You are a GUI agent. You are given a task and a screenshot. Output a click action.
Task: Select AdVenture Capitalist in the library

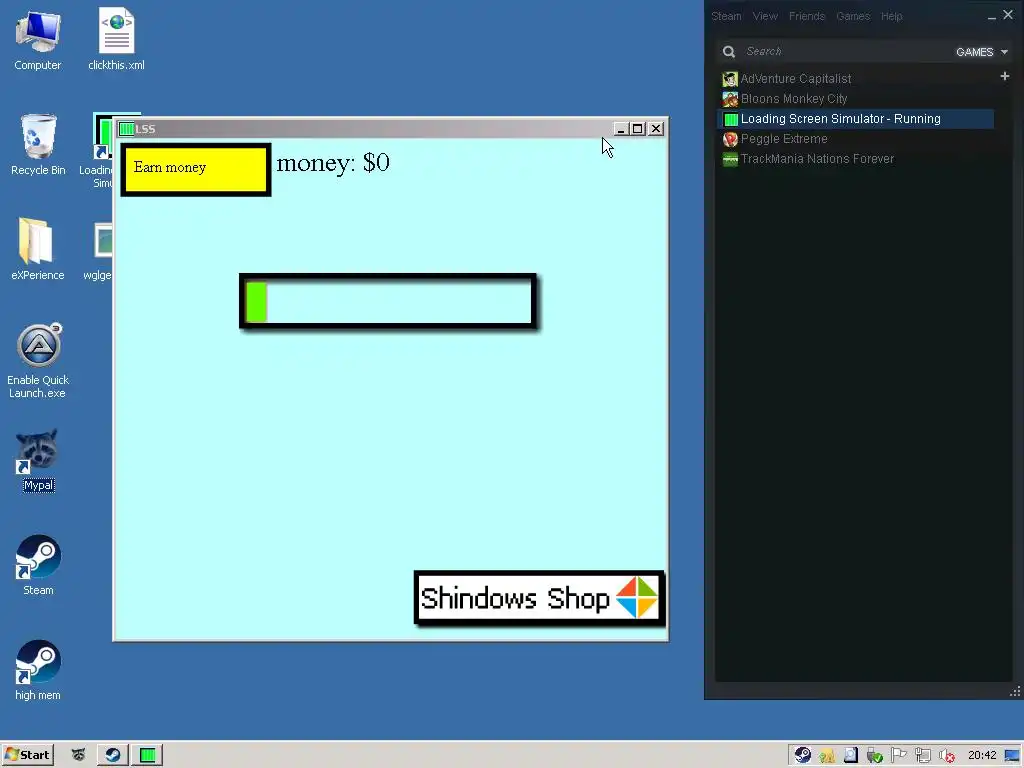tap(856, 79)
